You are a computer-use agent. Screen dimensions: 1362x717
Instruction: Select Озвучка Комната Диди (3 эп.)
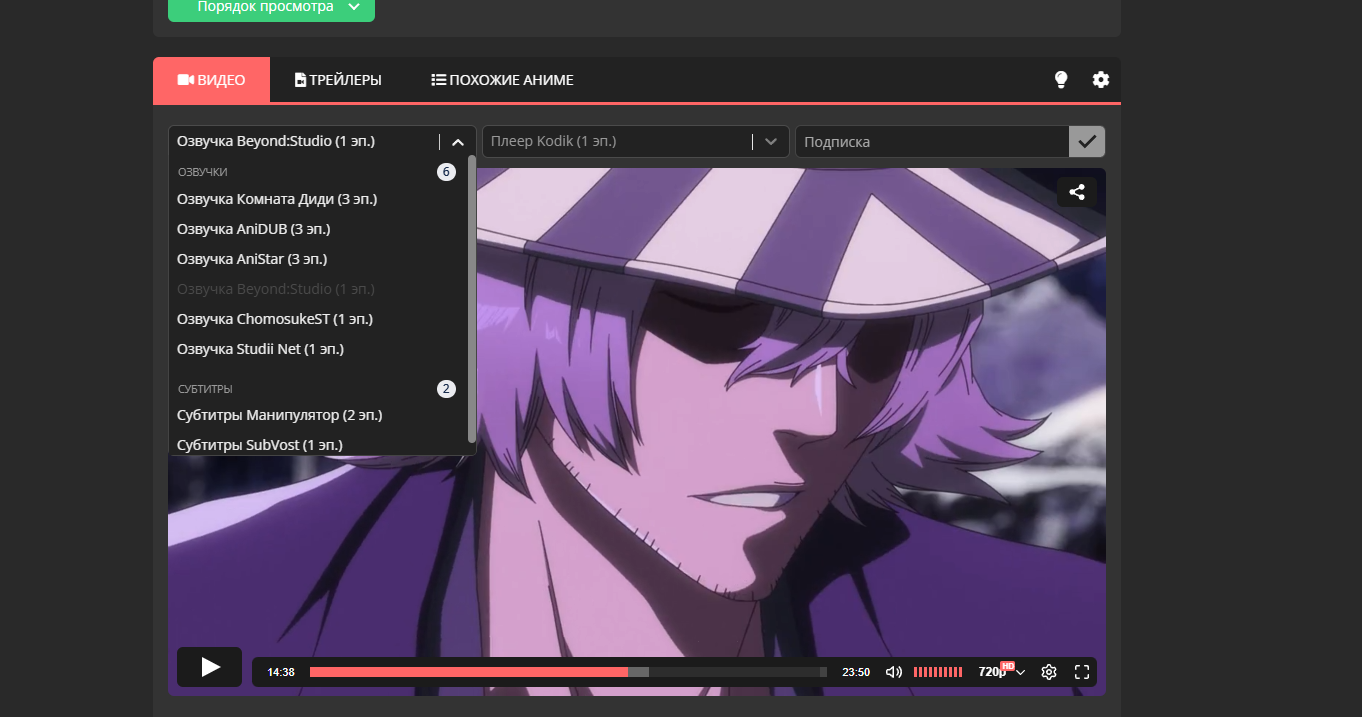click(x=318, y=199)
